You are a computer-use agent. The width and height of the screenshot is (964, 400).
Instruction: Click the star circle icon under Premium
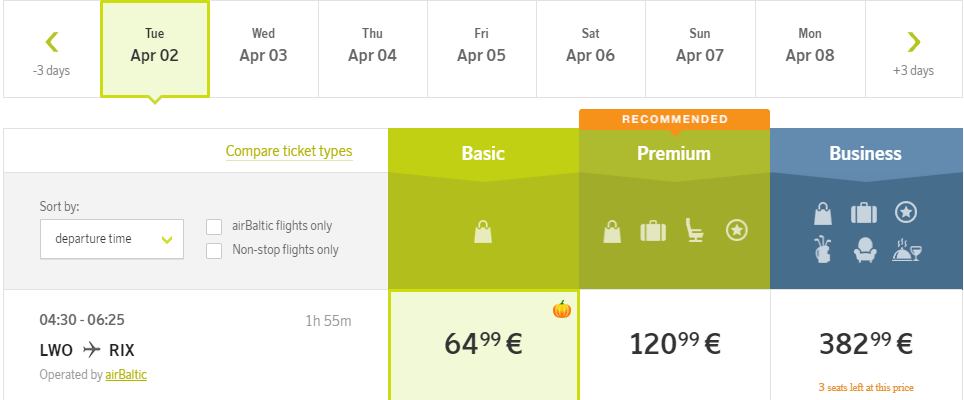[x=737, y=232]
